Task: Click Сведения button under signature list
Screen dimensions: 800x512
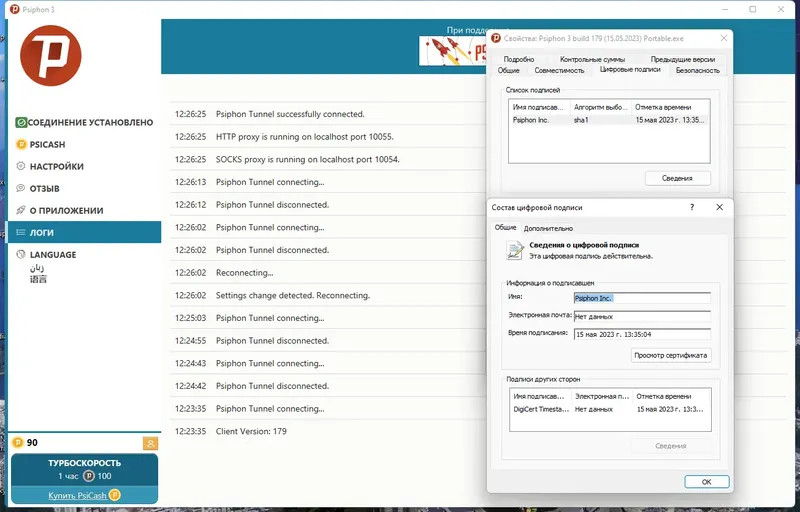Action: 678,178
